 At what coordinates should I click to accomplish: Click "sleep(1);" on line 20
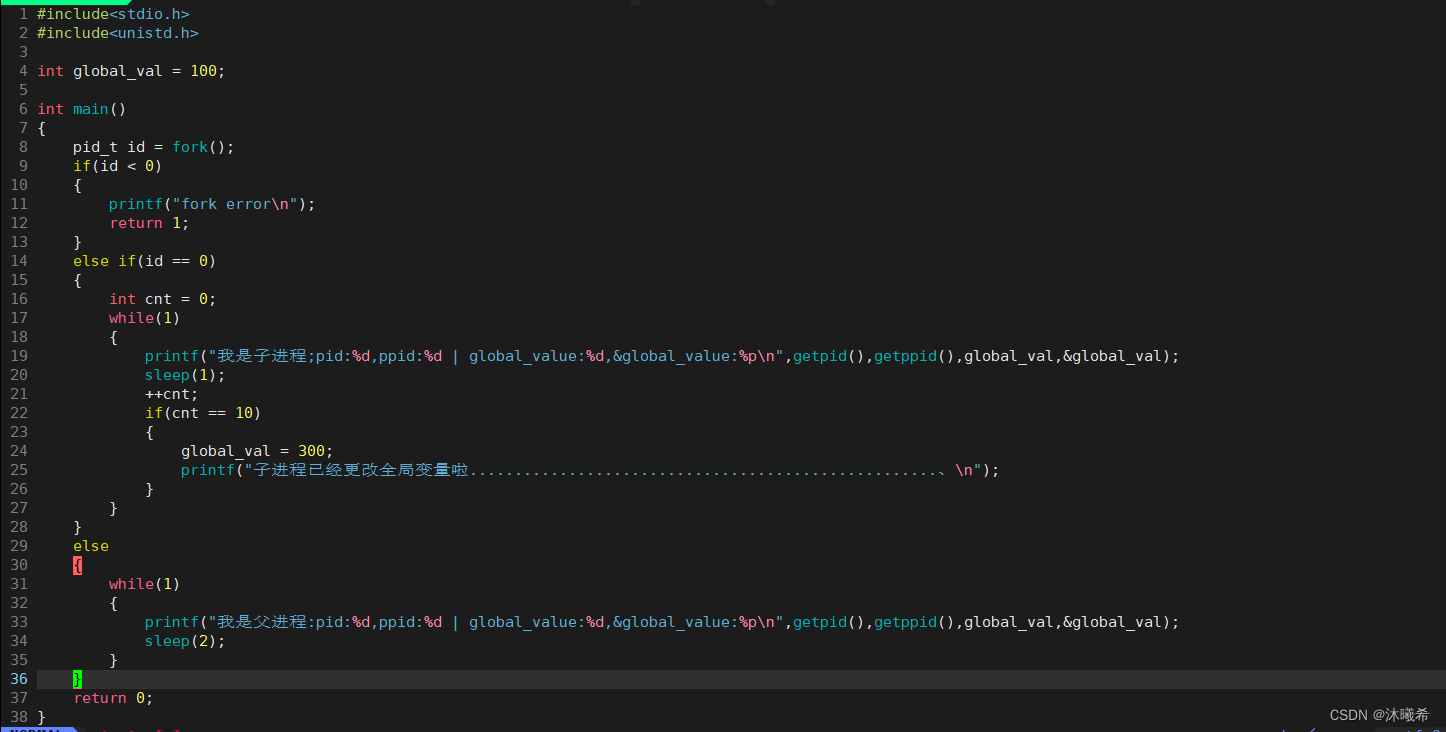coord(185,375)
